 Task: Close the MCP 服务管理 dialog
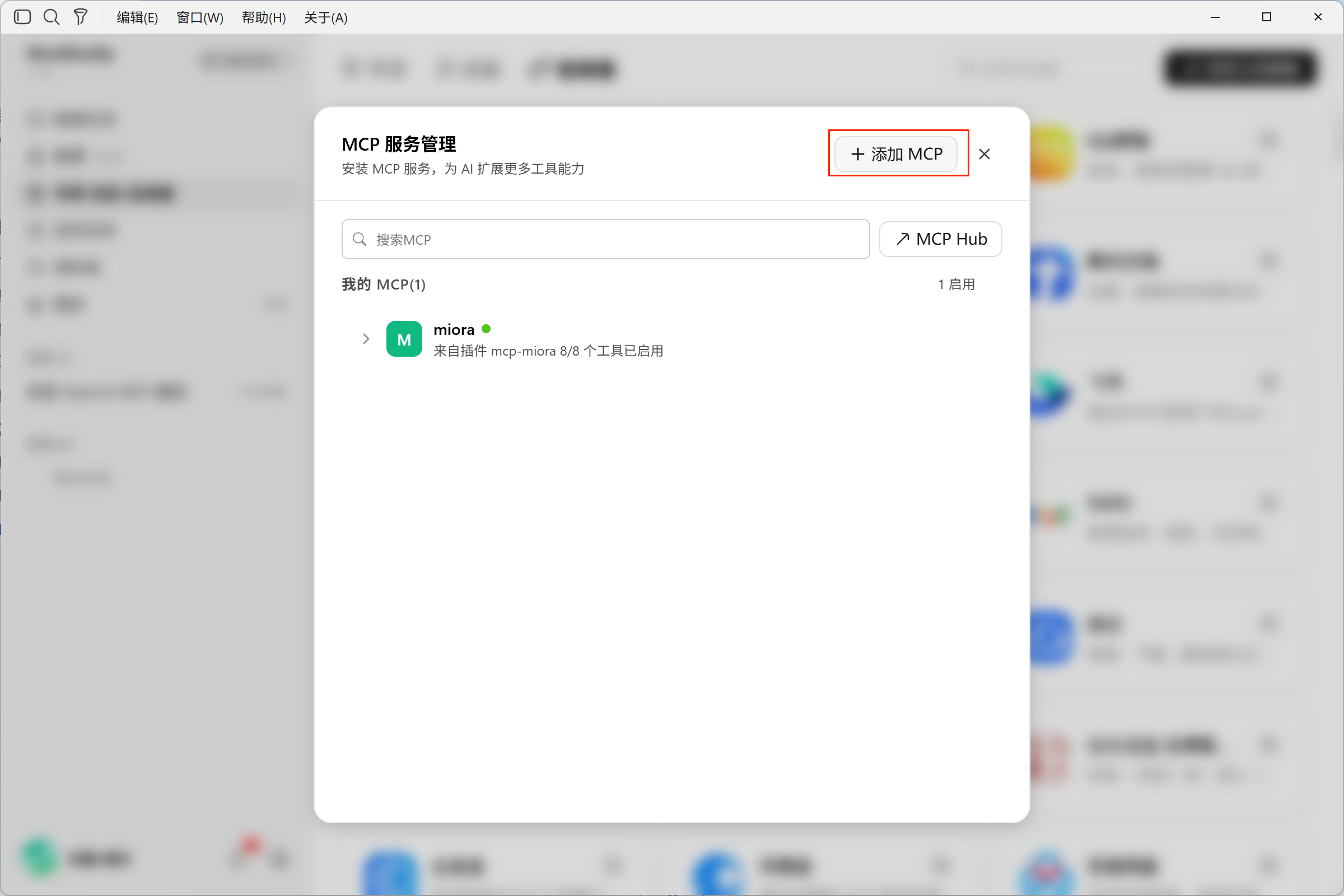pos(984,153)
